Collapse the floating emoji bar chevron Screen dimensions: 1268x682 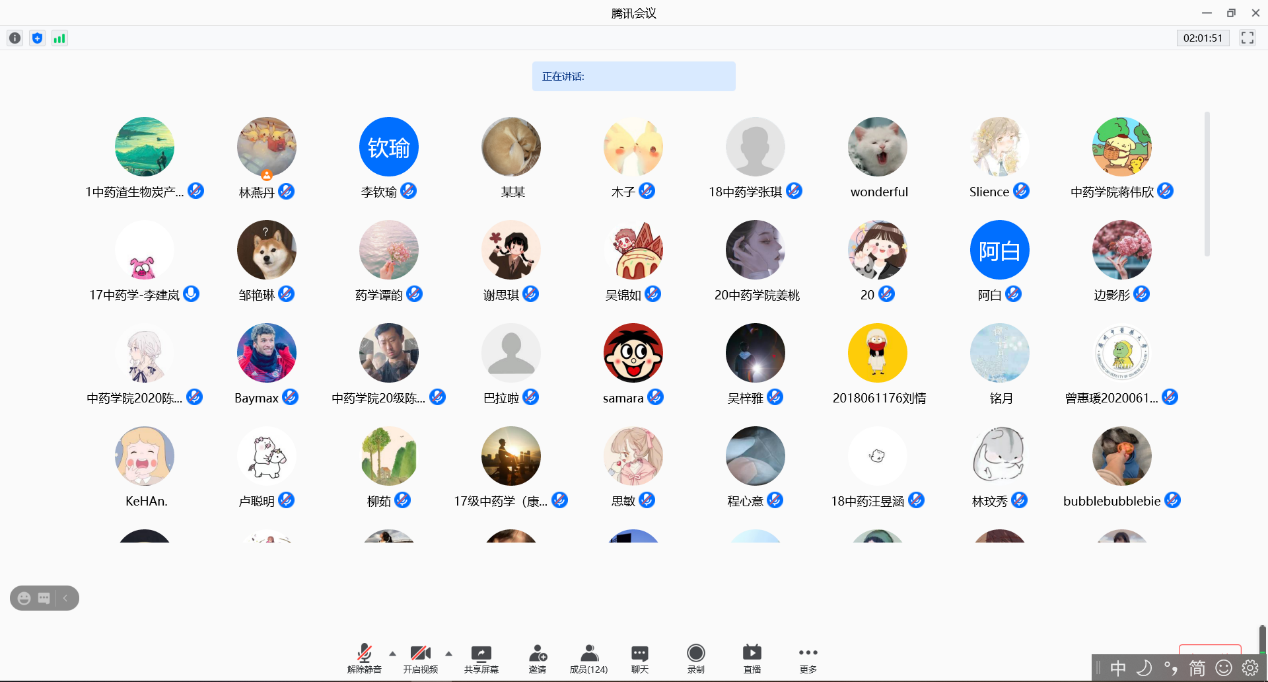[x=65, y=598]
